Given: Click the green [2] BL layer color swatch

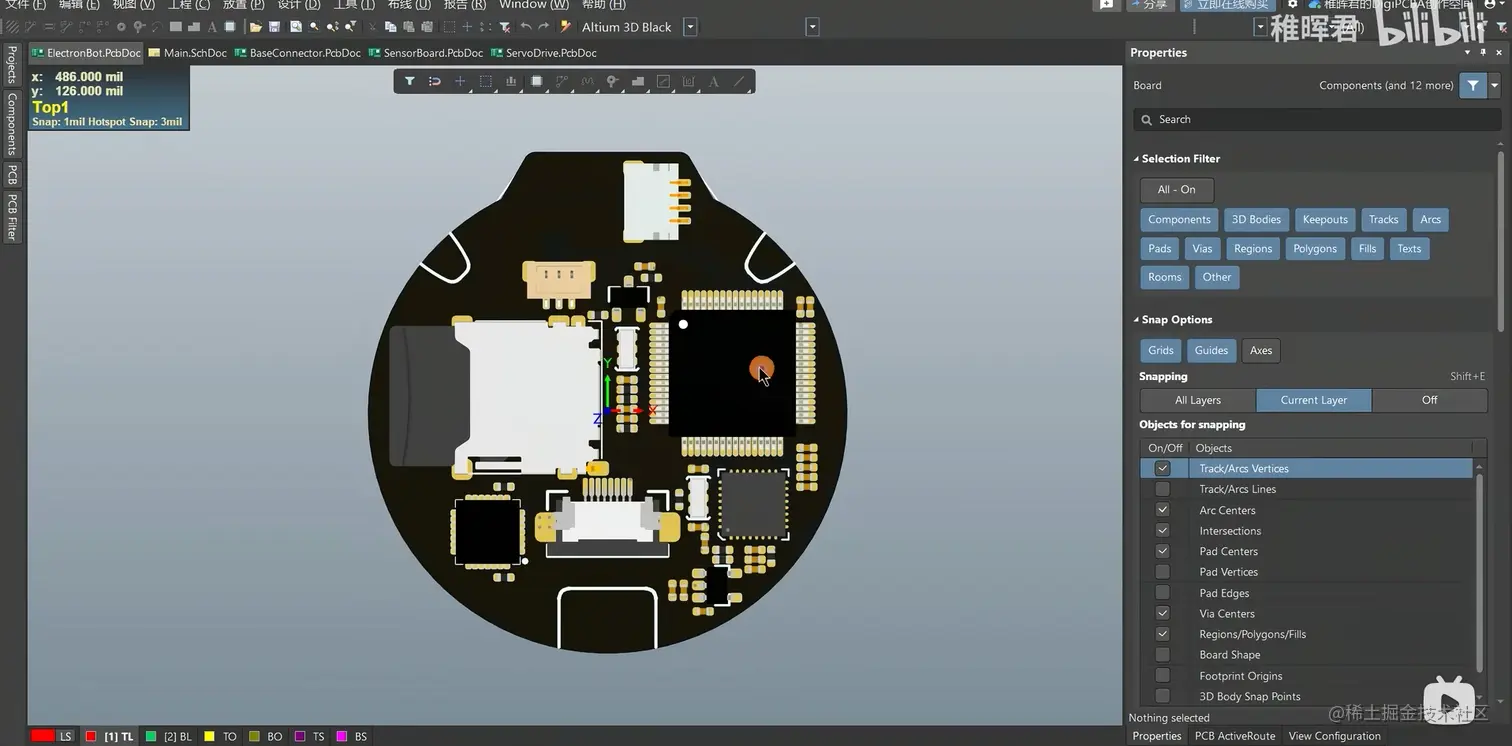Looking at the screenshot, I should [x=151, y=737].
